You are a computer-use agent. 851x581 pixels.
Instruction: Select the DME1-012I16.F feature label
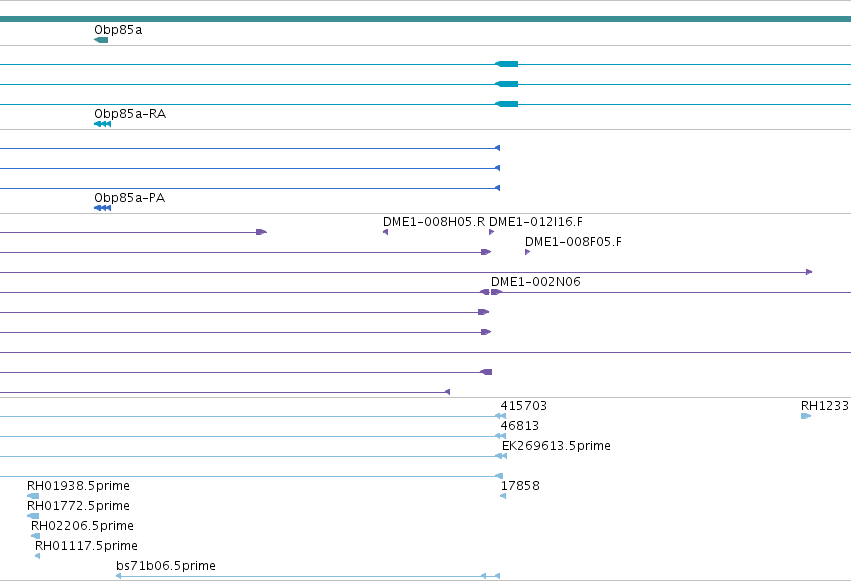(x=536, y=222)
